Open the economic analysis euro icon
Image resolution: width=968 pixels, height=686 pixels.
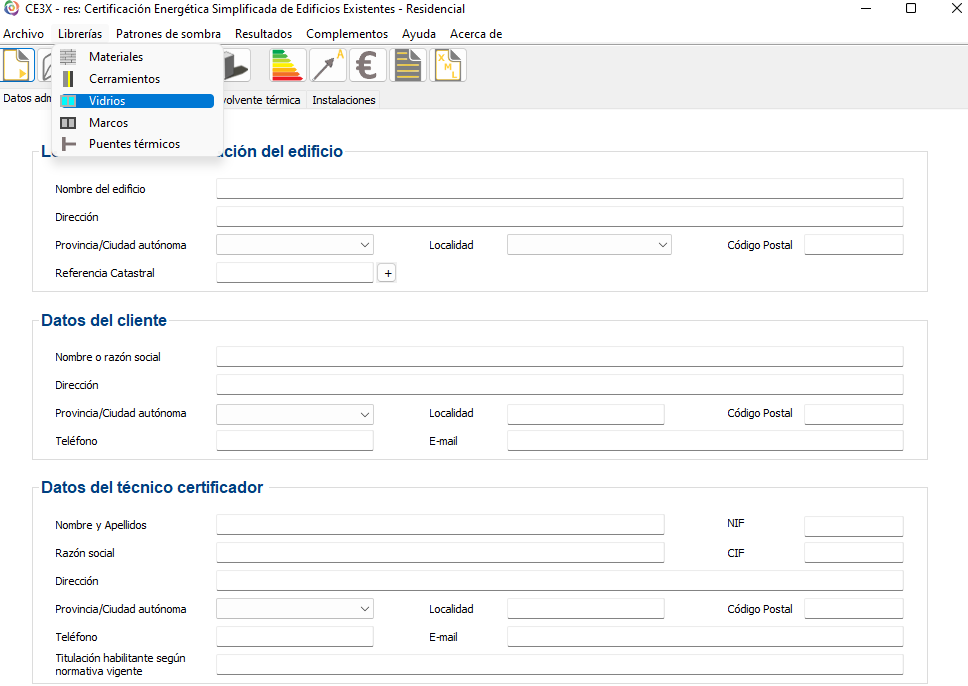pos(368,66)
